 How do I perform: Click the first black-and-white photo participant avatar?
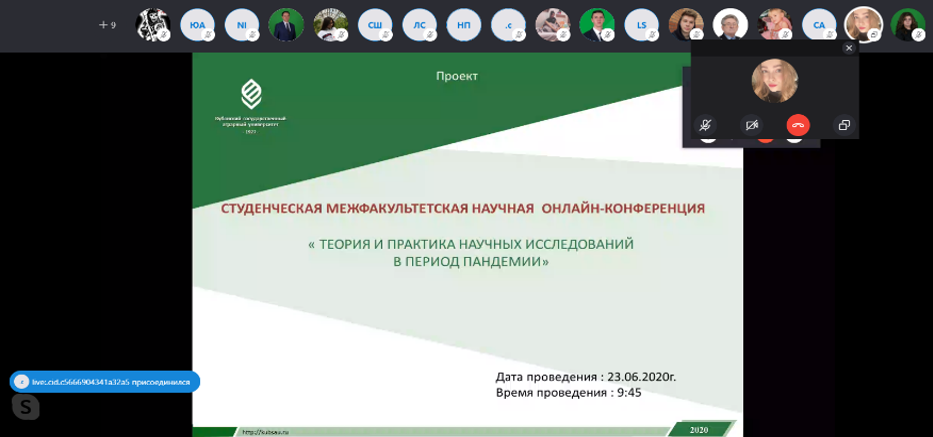click(x=152, y=25)
